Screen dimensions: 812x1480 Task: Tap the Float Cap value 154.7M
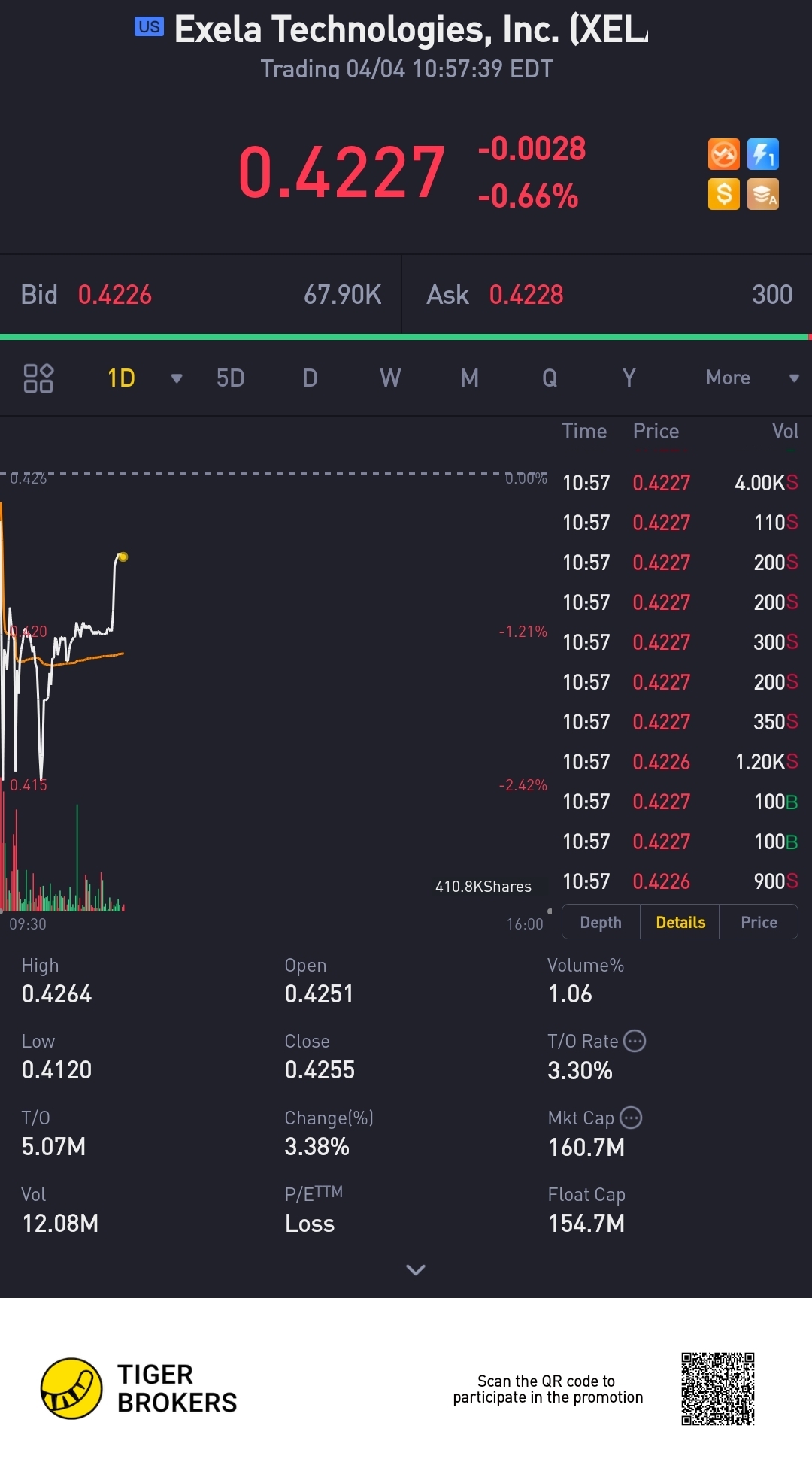(586, 1224)
